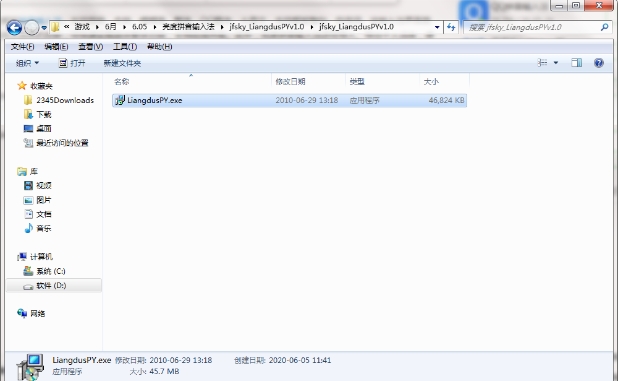
Task: Open the 系统 (C:) drive
Action: click(51, 271)
